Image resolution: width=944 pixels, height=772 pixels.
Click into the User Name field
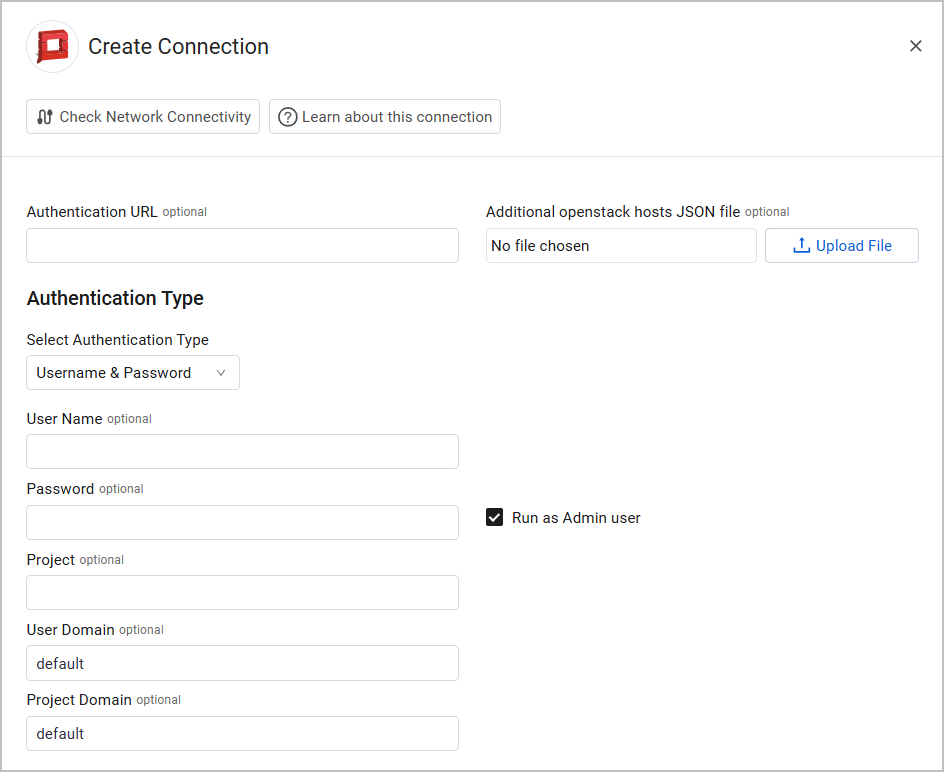tap(242, 452)
